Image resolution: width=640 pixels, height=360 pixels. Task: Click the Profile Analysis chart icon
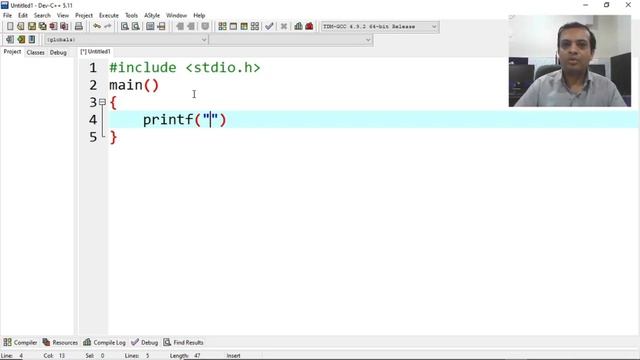click(x=298, y=27)
